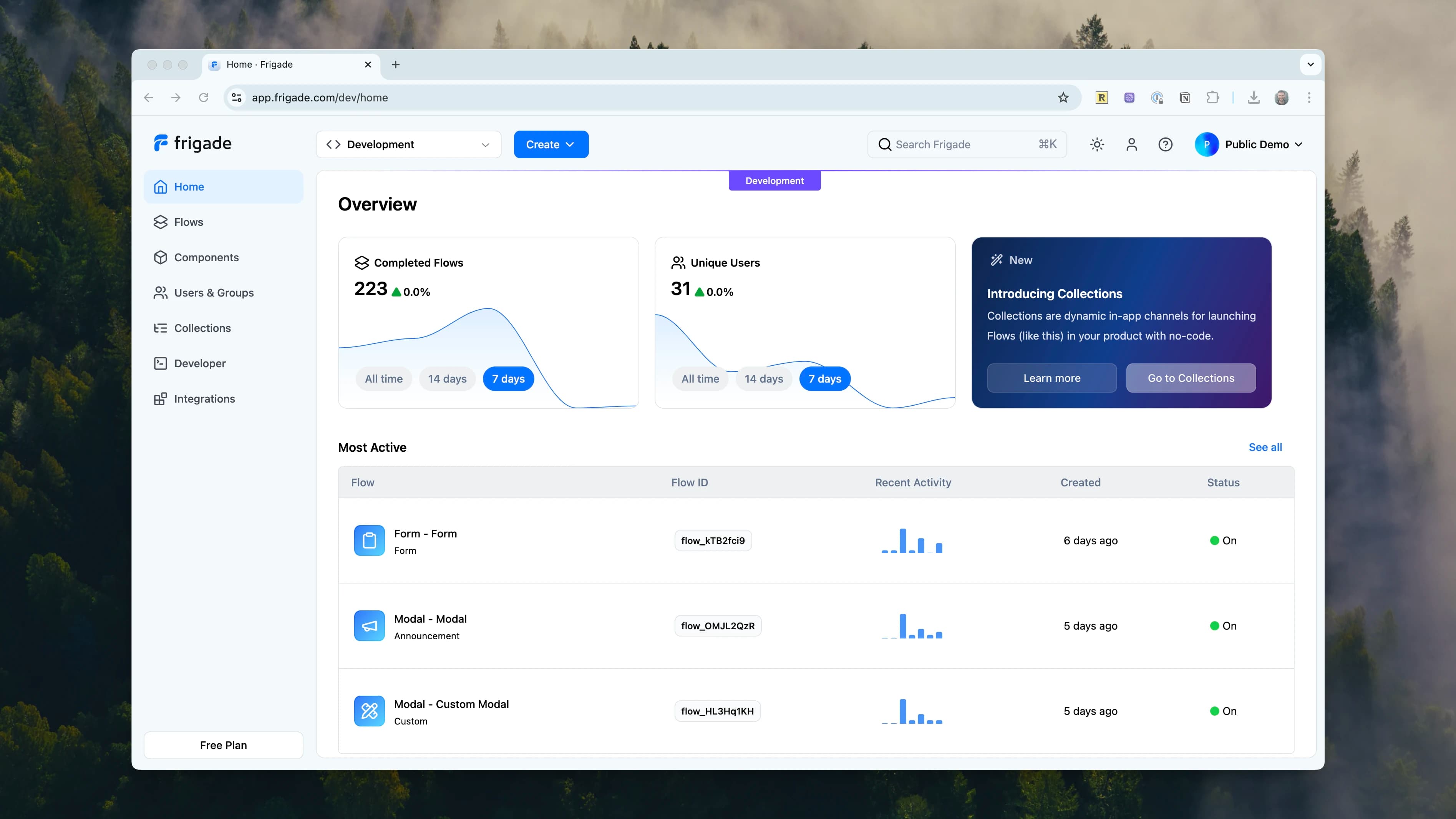Click the Flow ID column header
This screenshot has height=819, width=1456.
click(690, 483)
